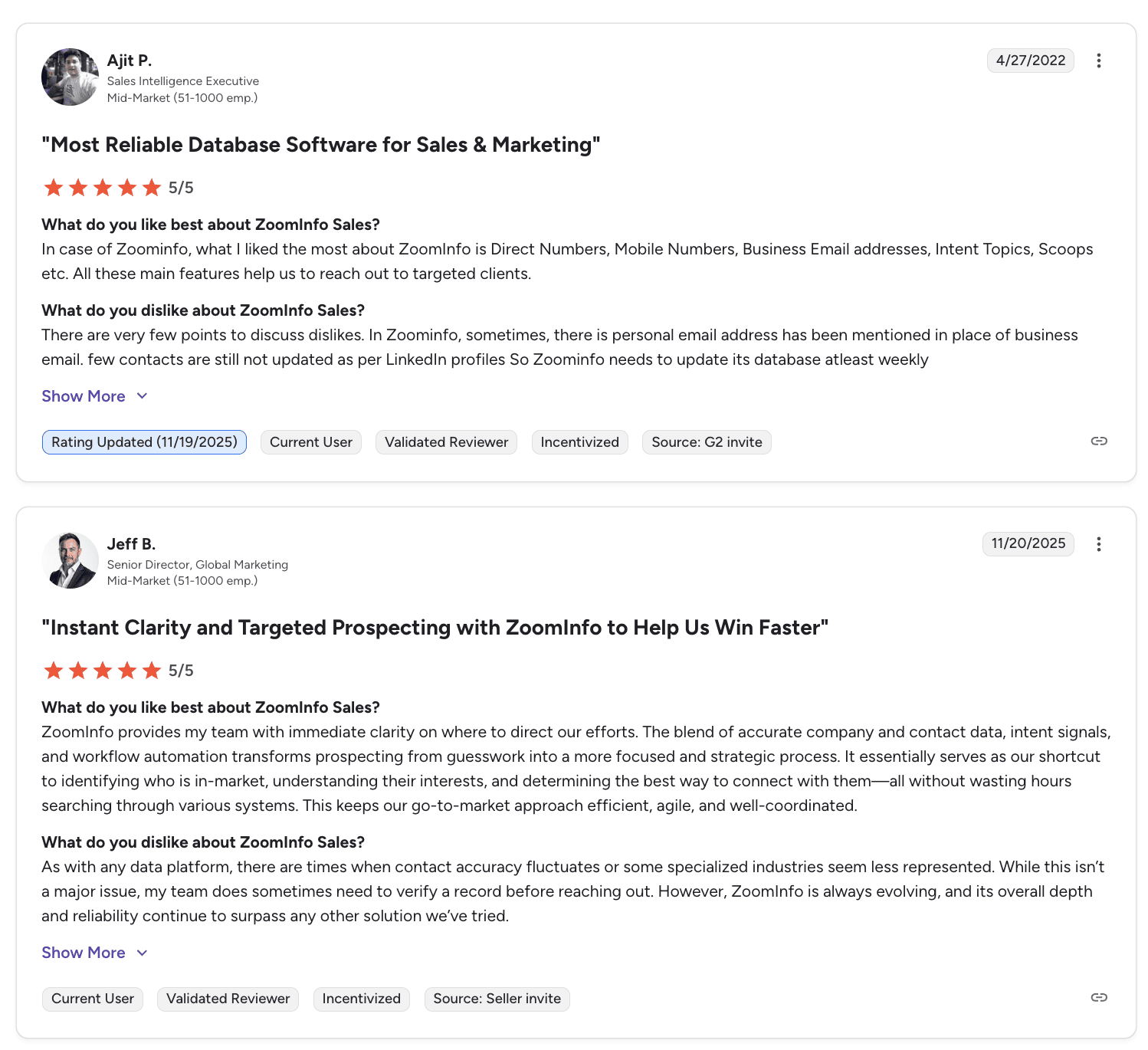The width and height of the screenshot is (1148, 1050).
Task: Select the Source: G2 invite tag
Action: (x=706, y=442)
